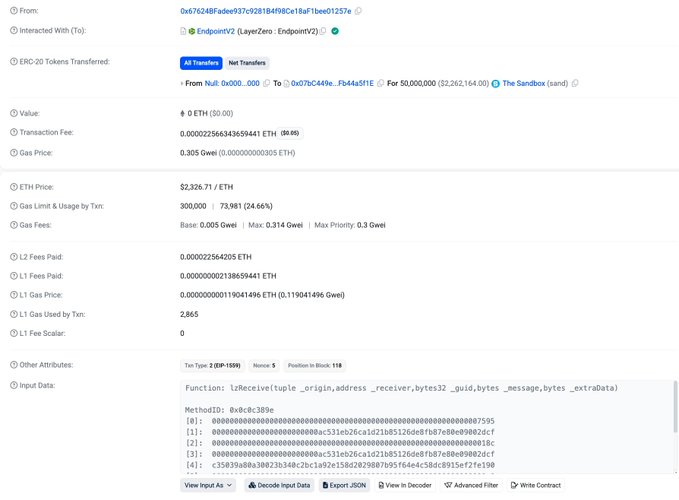Click the Txn Type 2 (EIP-1559) badge
The height and width of the screenshot is (500, 679).
click(x=212, y=365)
